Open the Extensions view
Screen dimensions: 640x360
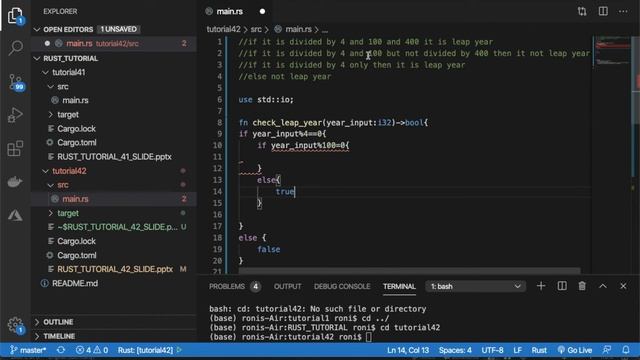pos(16,148)
